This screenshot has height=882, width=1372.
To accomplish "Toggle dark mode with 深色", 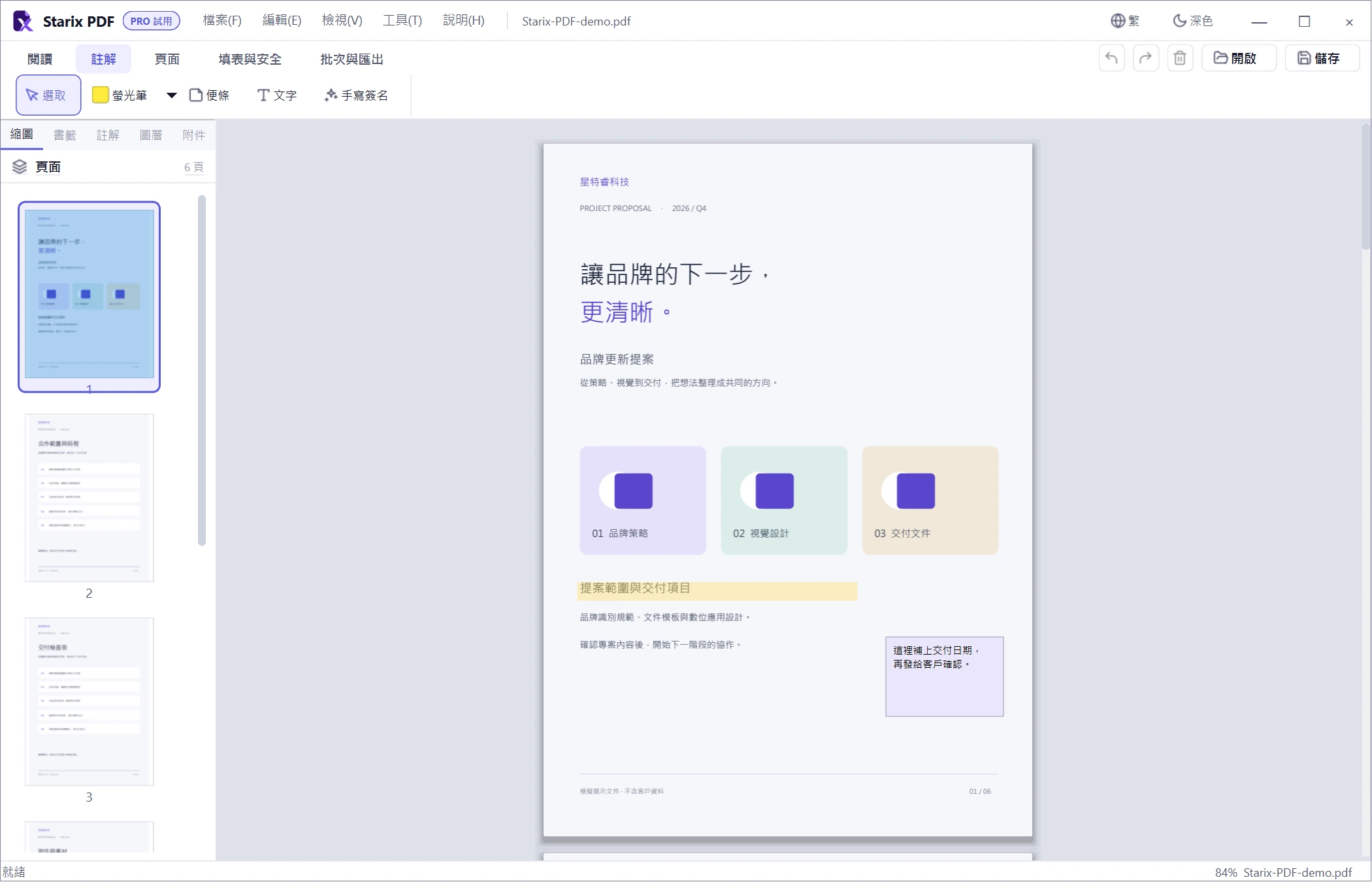I will (1193, 21).
